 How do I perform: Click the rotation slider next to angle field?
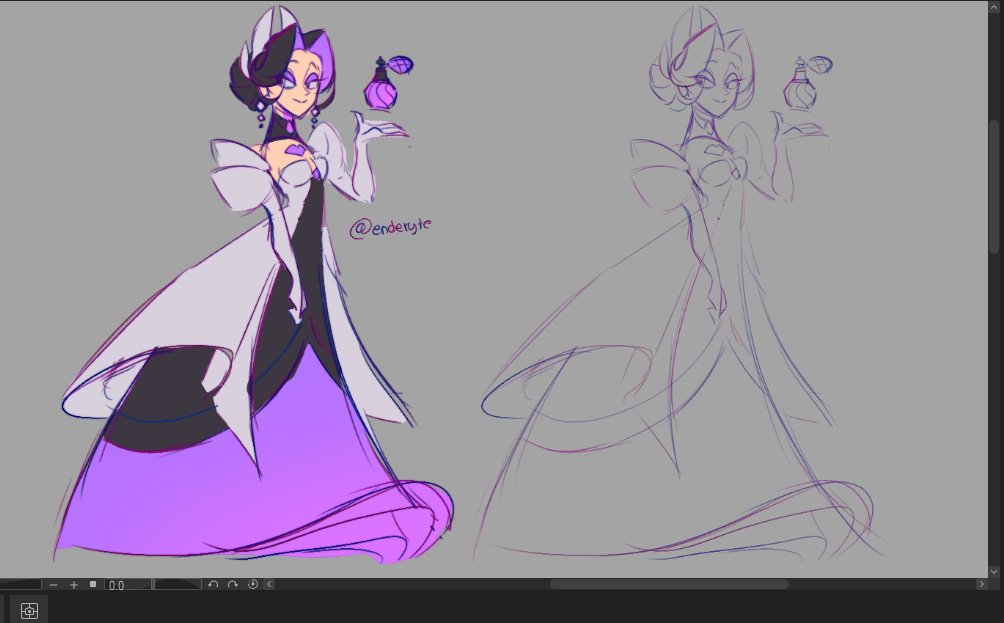177,585
